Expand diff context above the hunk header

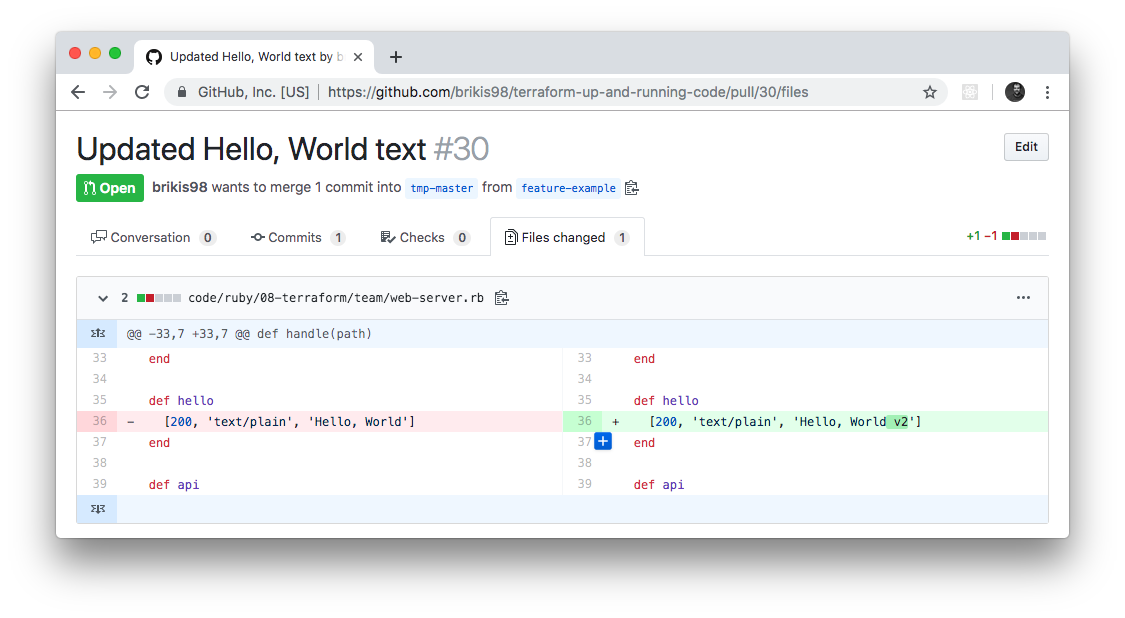pos(97,332)
